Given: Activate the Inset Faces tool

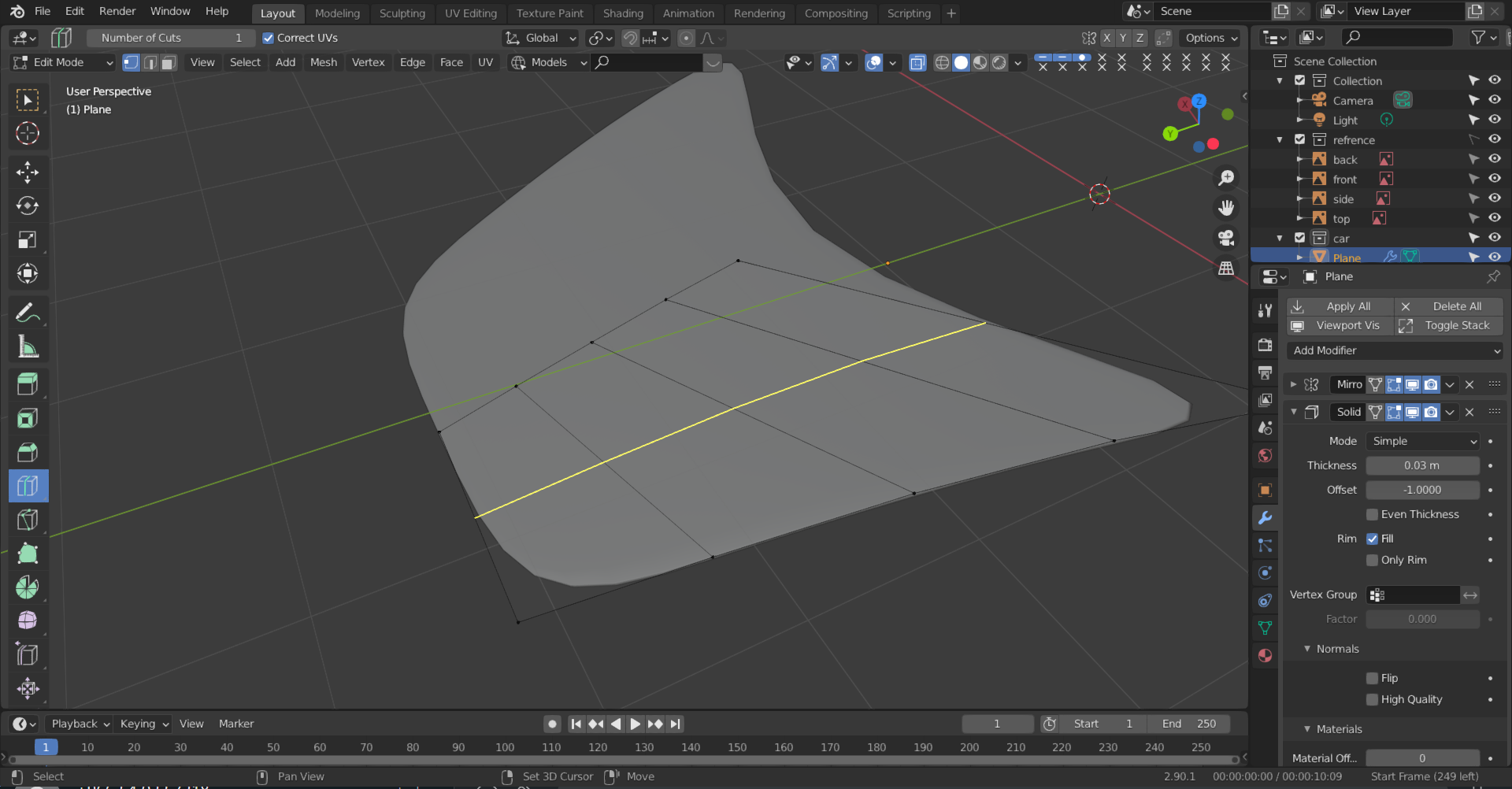Looking at the screenshot, I should (28, 418).
